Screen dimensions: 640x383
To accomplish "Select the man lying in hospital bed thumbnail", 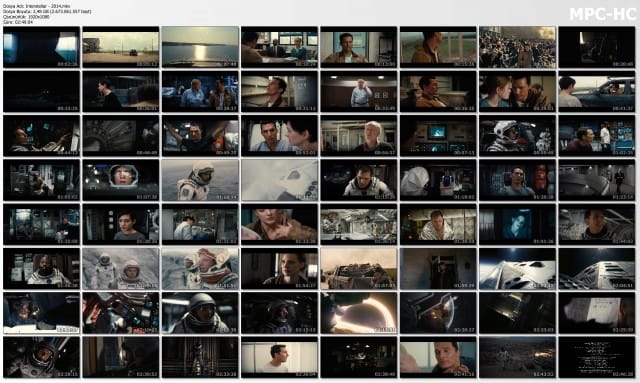I will click(x=438, y=357).
